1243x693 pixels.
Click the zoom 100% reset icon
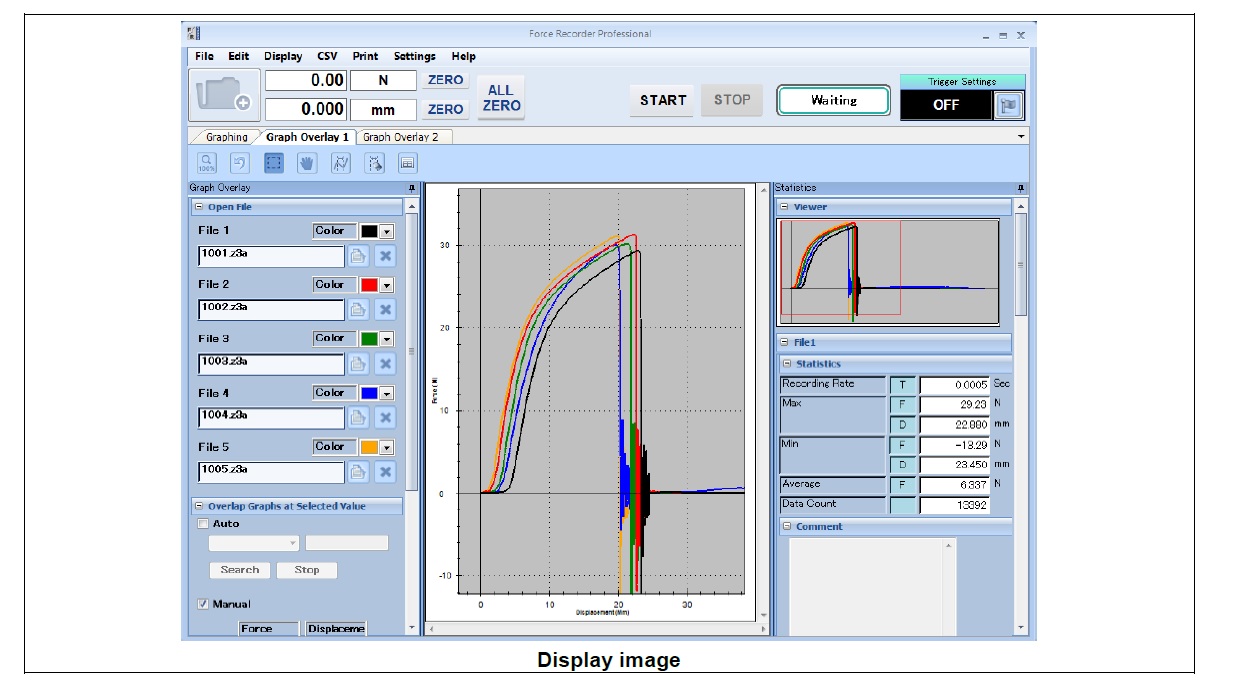(x=207, y=163)
